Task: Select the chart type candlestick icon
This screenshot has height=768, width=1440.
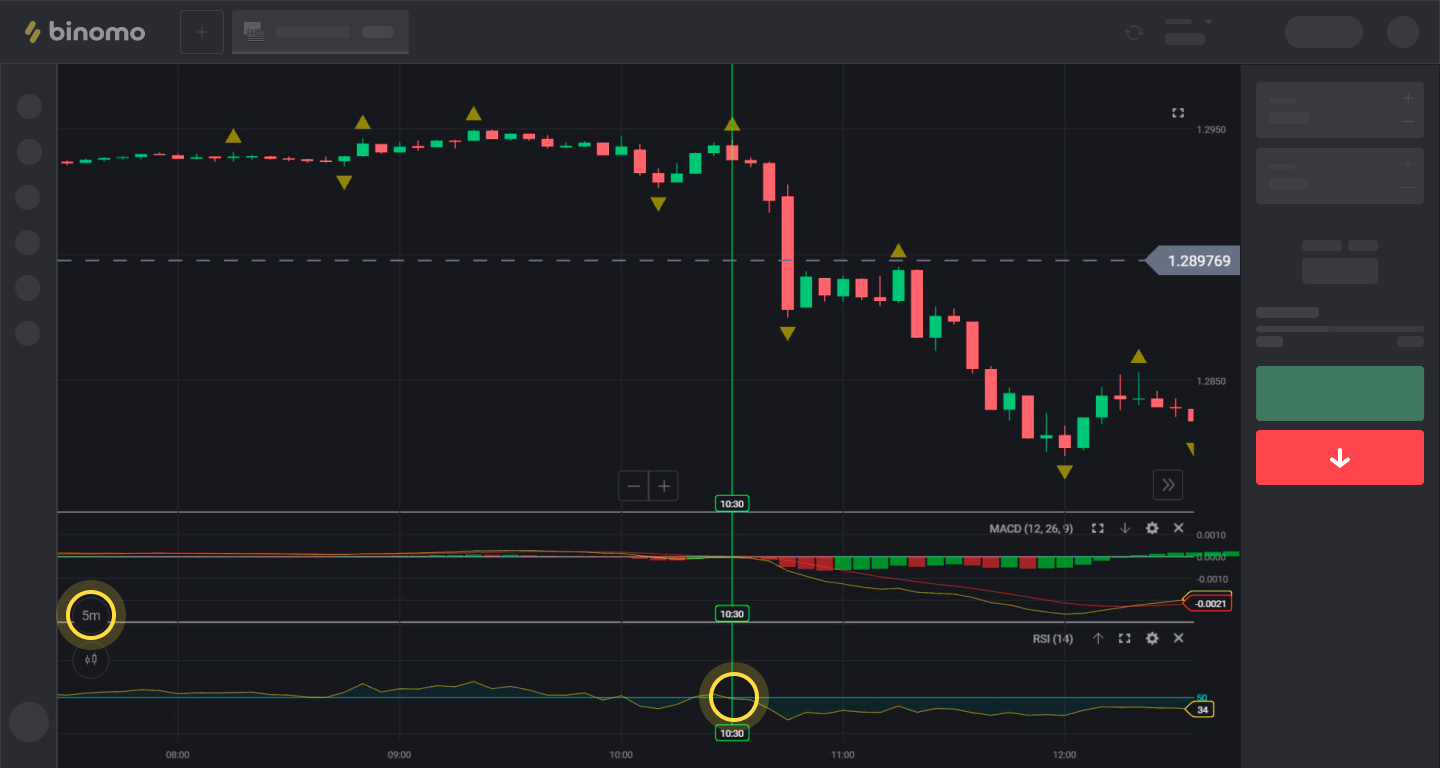Action: click(91, 659)
